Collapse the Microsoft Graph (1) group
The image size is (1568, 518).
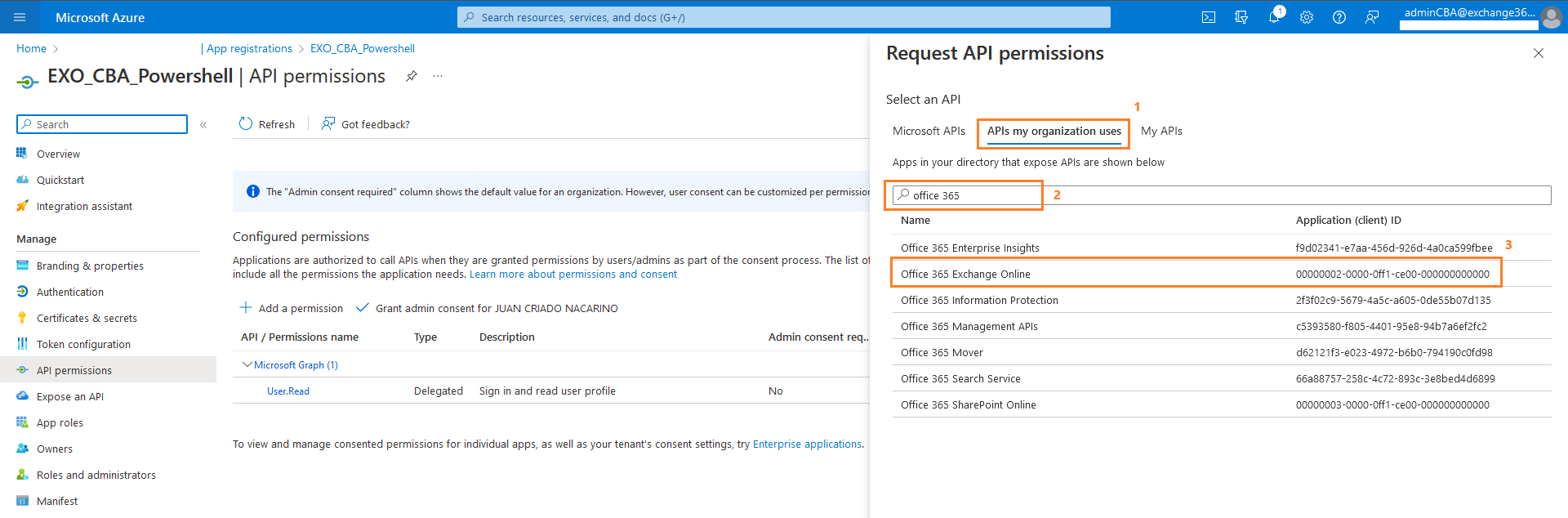247,365
